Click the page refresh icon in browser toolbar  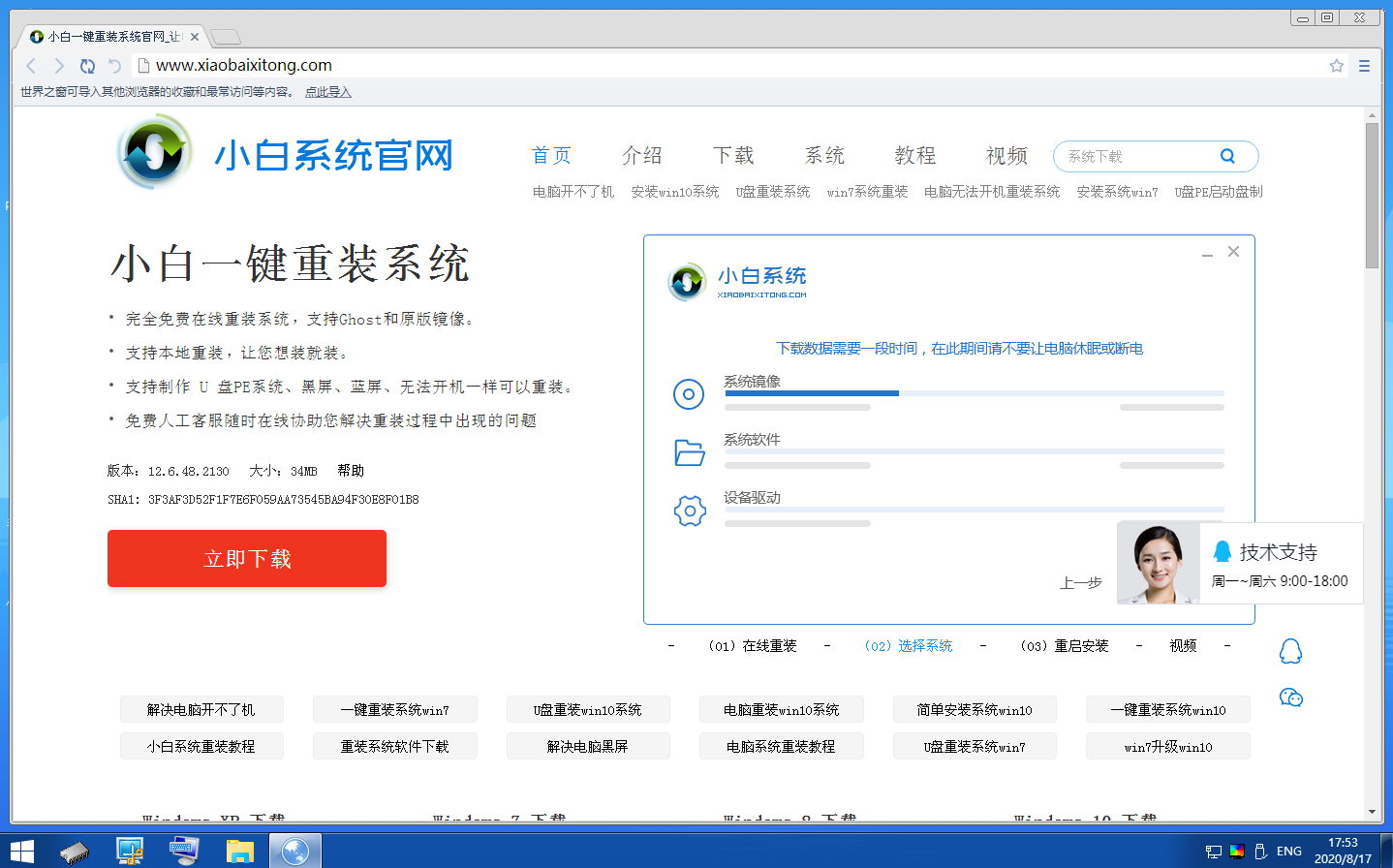(x=87, y=66)
